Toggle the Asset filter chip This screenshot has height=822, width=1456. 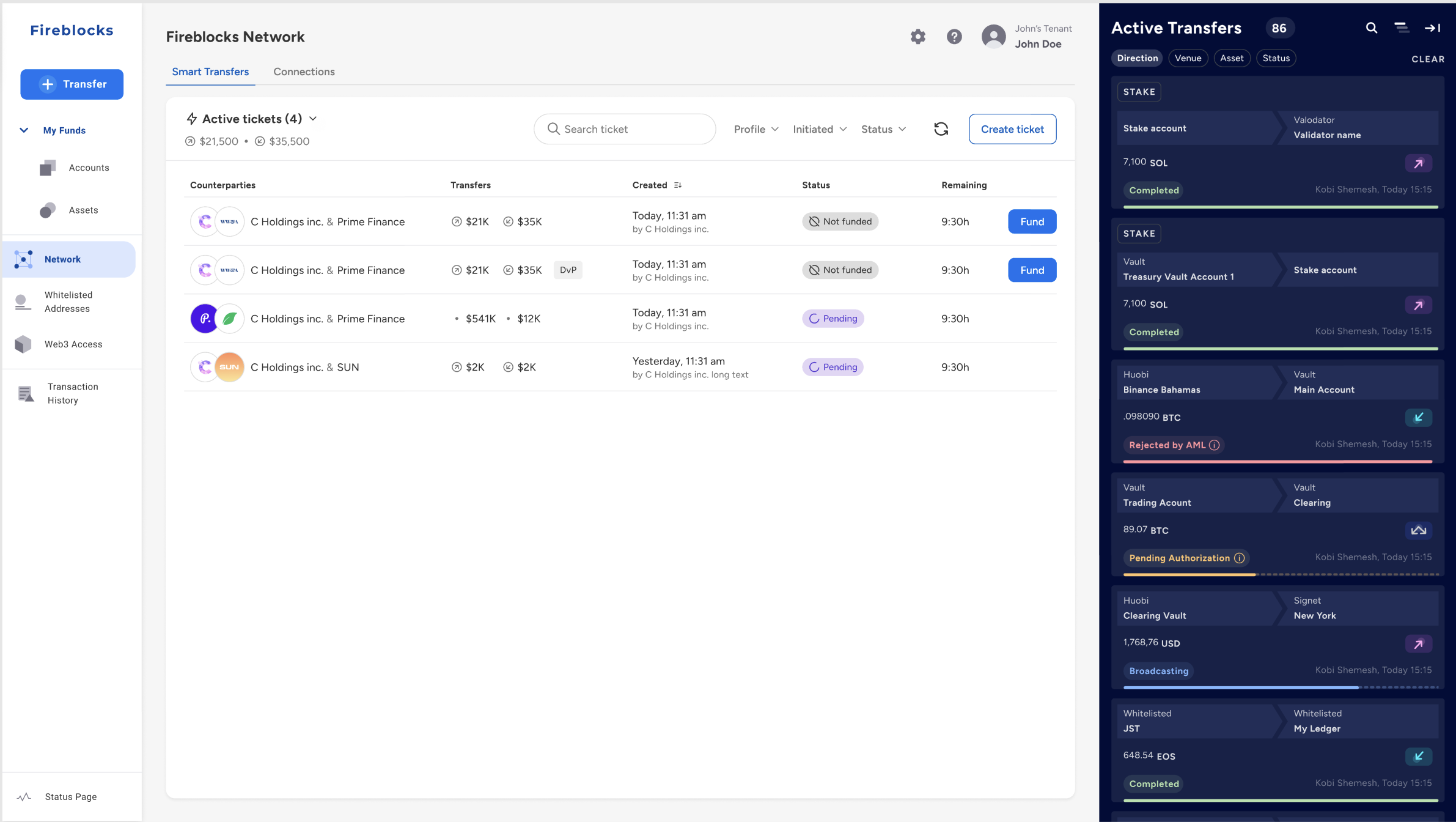tap(1232, 58)
